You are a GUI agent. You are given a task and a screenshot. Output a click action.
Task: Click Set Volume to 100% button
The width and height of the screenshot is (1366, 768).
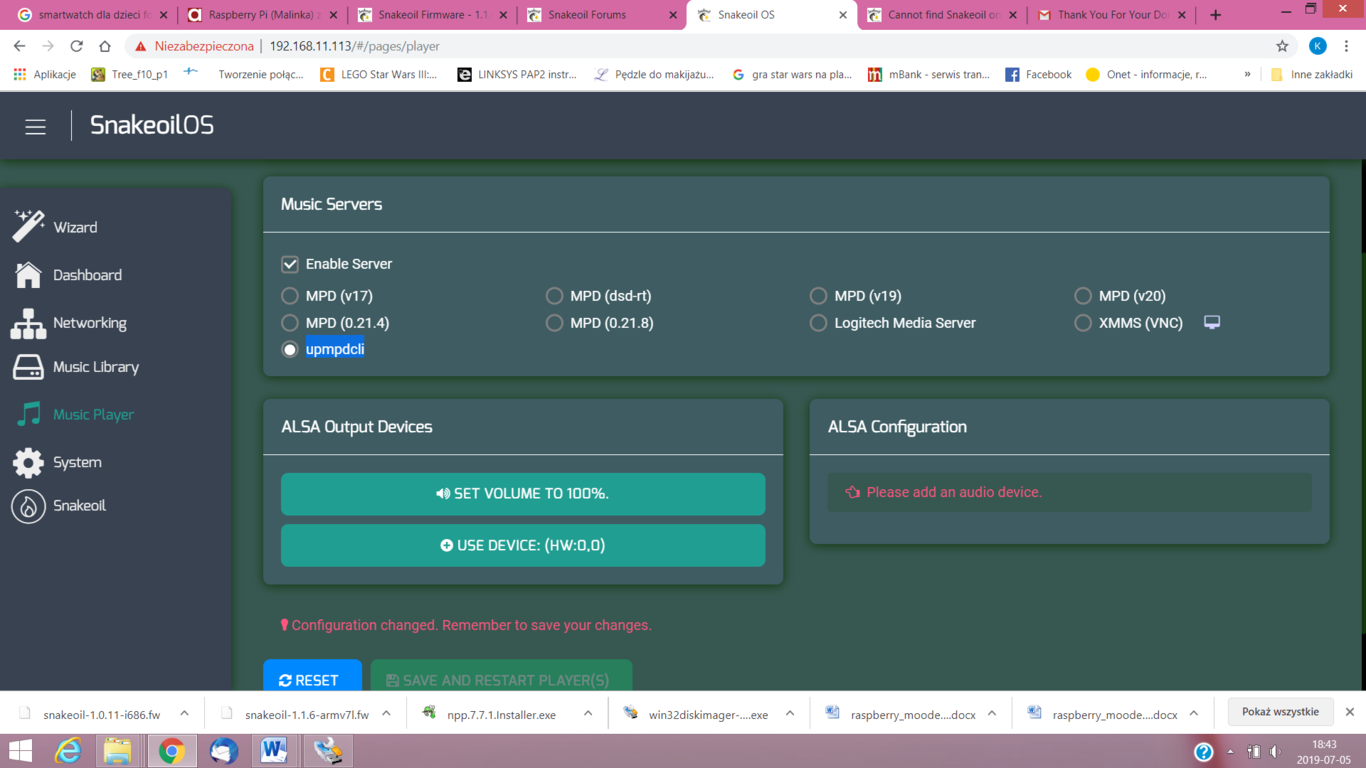(523, 494)
